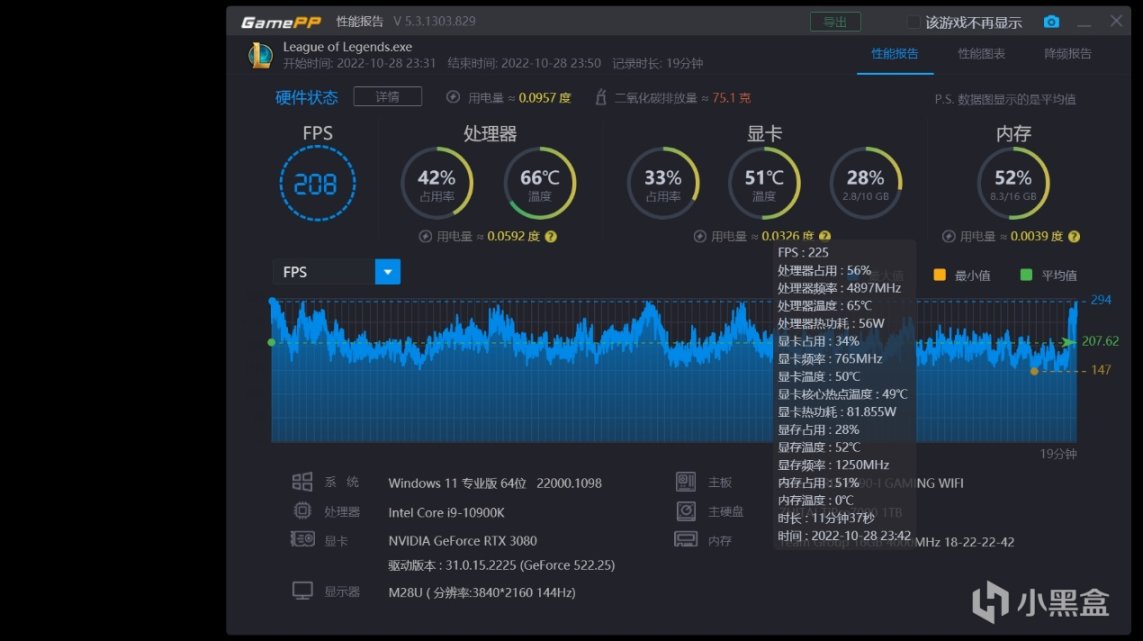1143x641 pixels.
Task: Click the League of Legends game icon
Action: [x=260, y=55]
